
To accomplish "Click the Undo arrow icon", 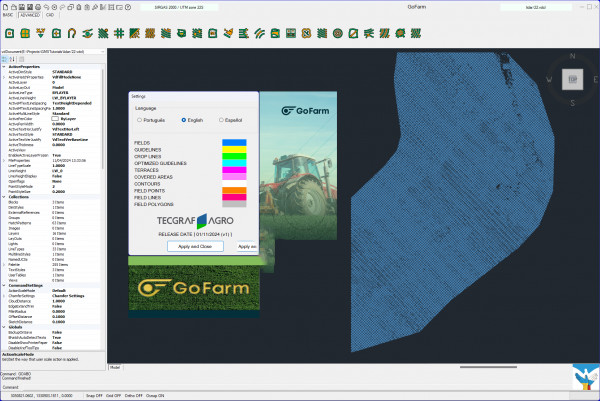I will pos(46,7).
